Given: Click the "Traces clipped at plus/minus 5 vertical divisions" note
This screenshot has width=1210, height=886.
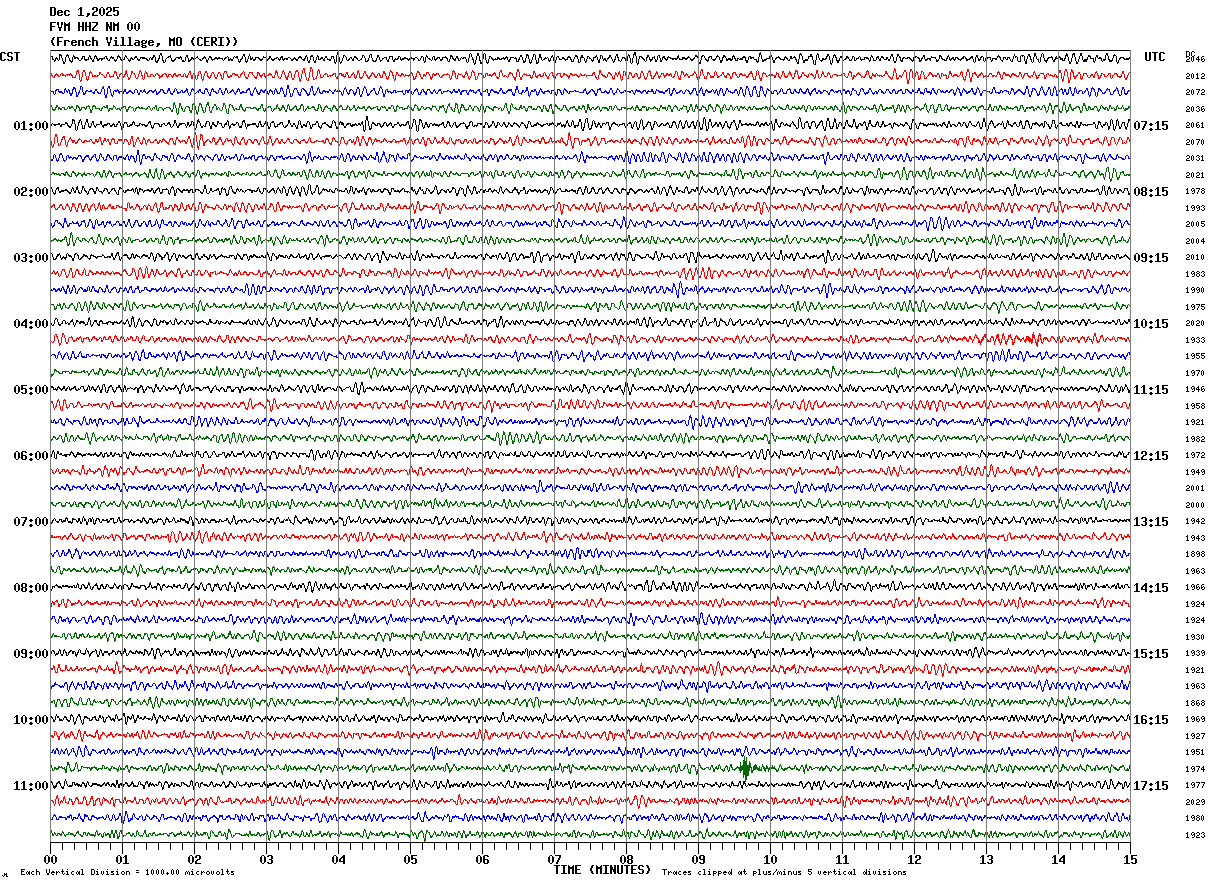Looking at the screenshot, I should click(x=784, y=873).
